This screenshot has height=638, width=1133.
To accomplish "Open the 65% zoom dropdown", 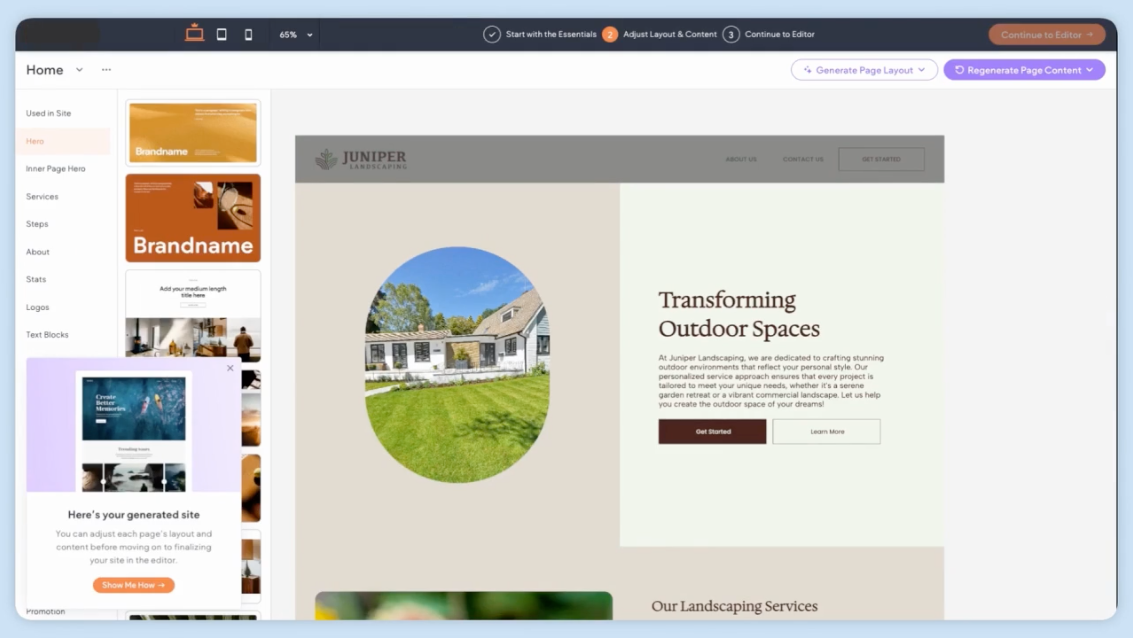I will tap(296, 34).
